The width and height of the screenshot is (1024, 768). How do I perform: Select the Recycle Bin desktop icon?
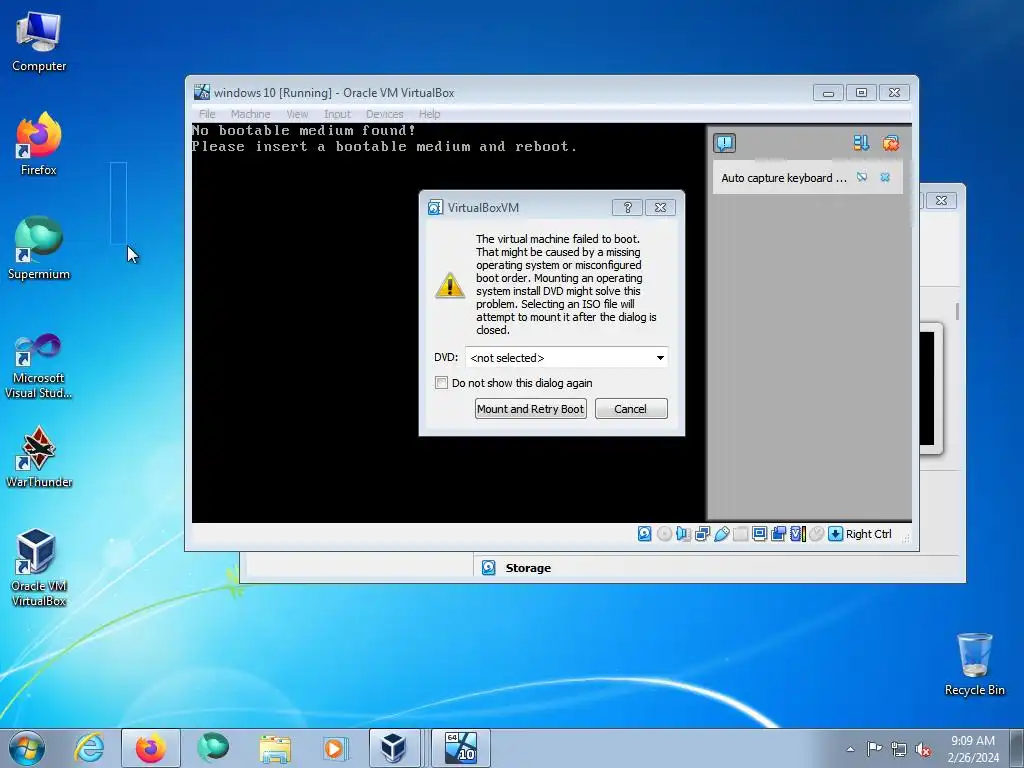tap(974, 665)
